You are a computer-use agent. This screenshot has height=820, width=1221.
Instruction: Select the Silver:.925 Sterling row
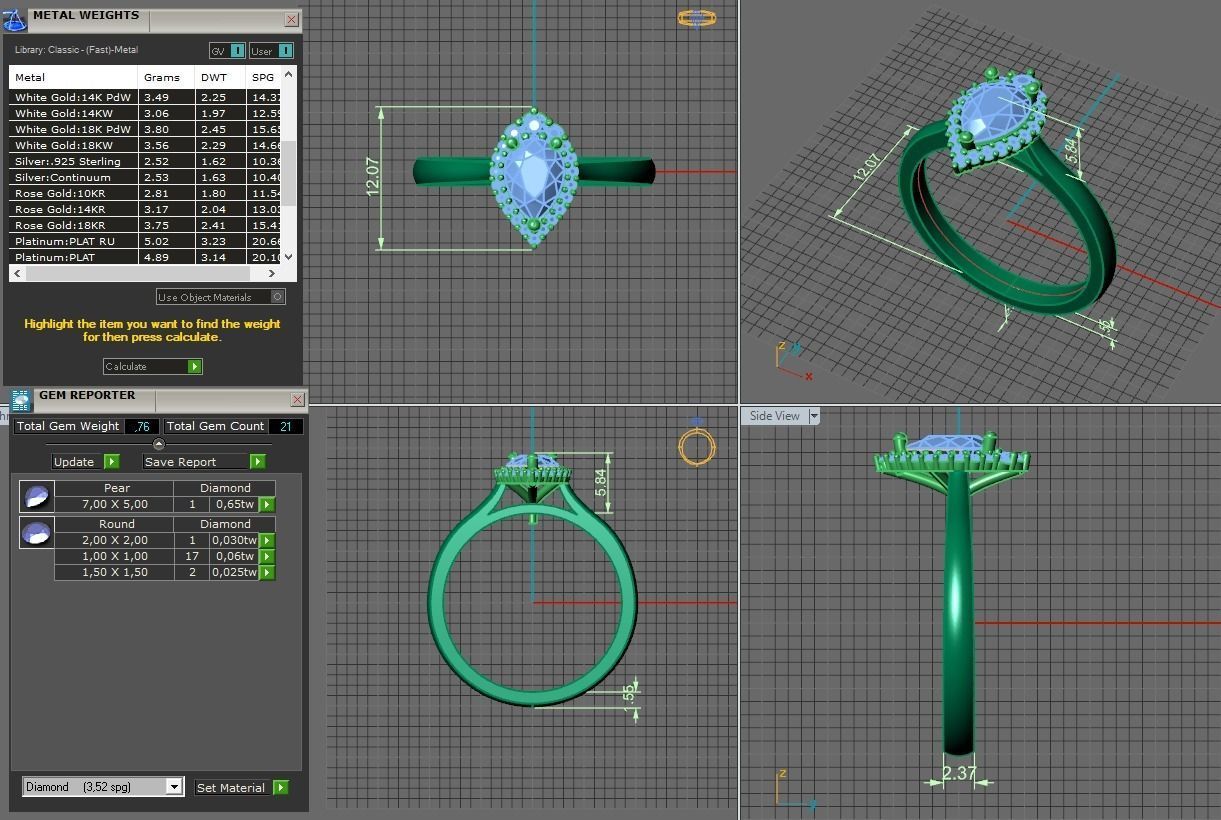coord(146,162)
